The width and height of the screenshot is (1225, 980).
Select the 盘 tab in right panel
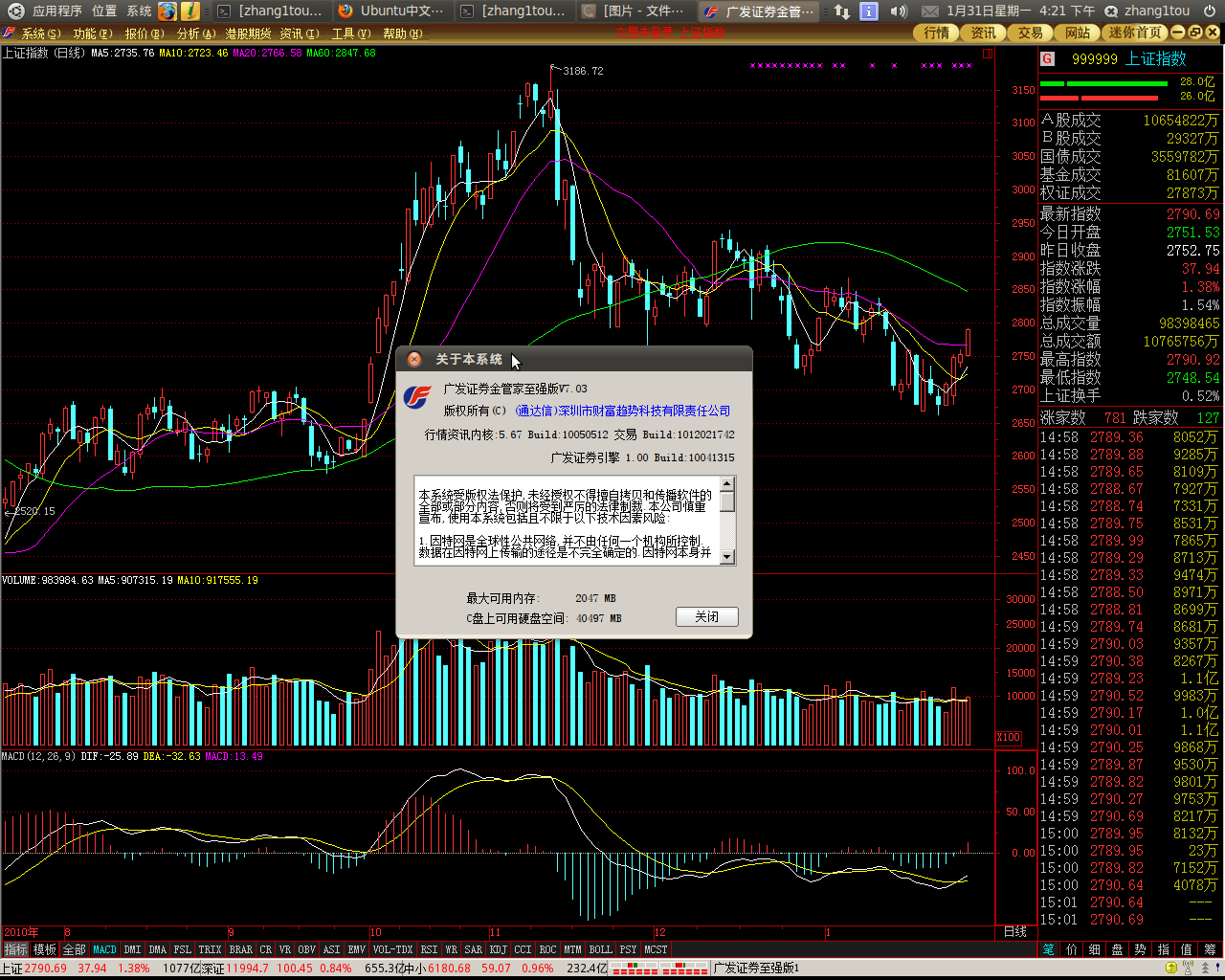click(1118, 949)
